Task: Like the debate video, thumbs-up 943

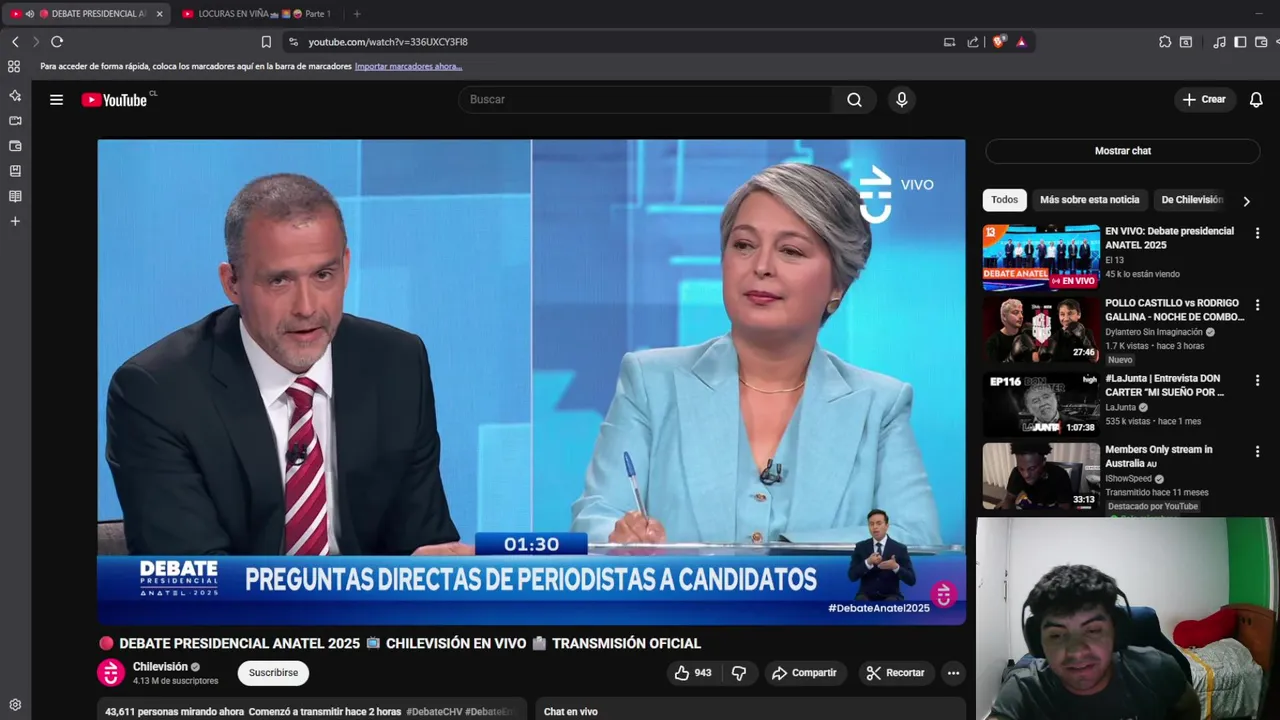Action: click(x=692, y=673)
